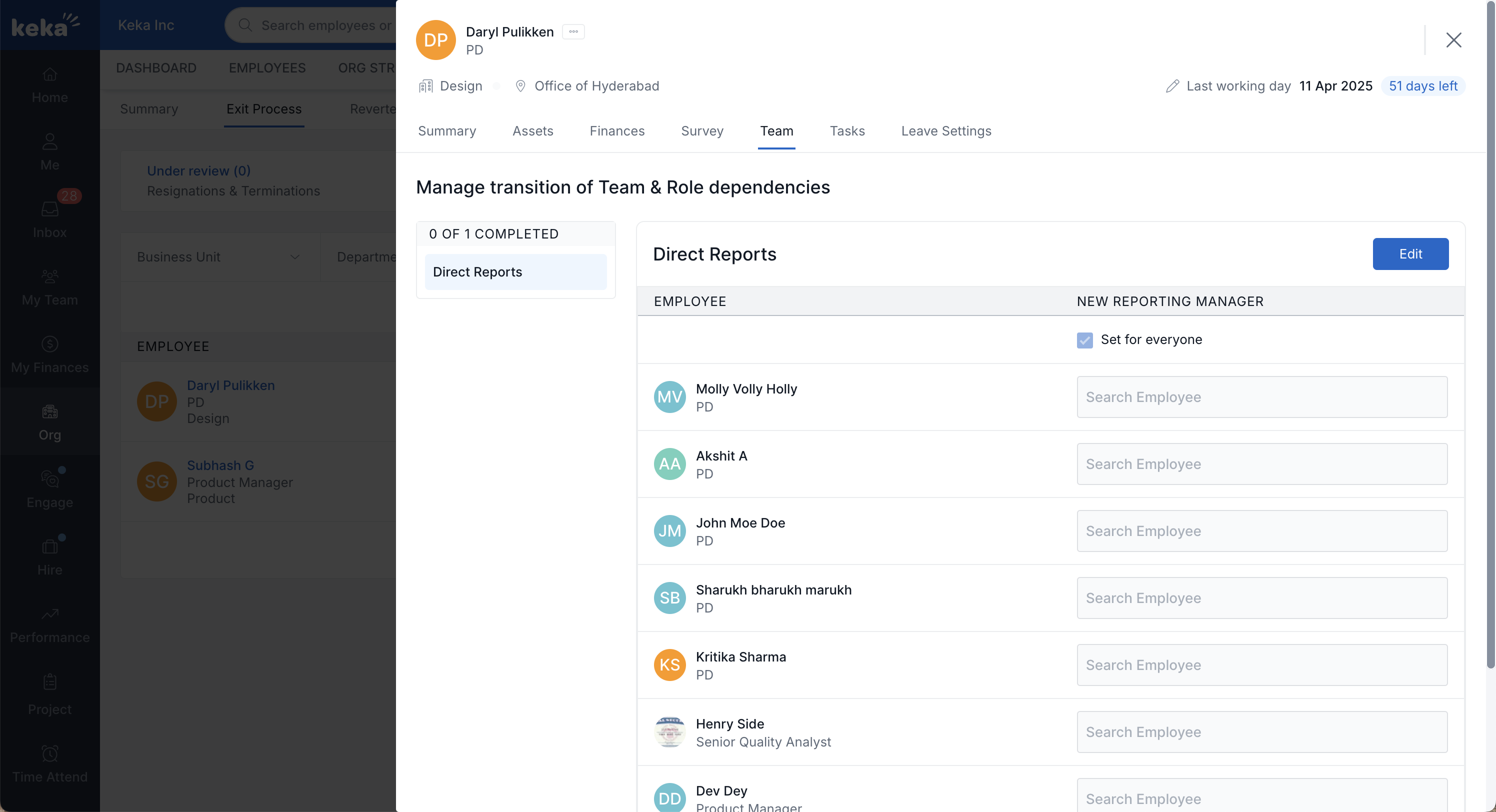Open Search Employee field for Kritika Sharma
This screenshot has width=1496, height=812.
(x=1261, y=665)
